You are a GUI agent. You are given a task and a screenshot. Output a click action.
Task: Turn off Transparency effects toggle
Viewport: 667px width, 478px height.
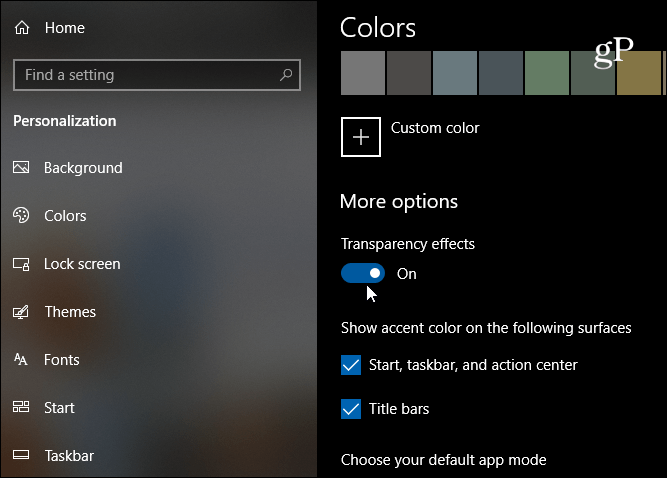363,273
